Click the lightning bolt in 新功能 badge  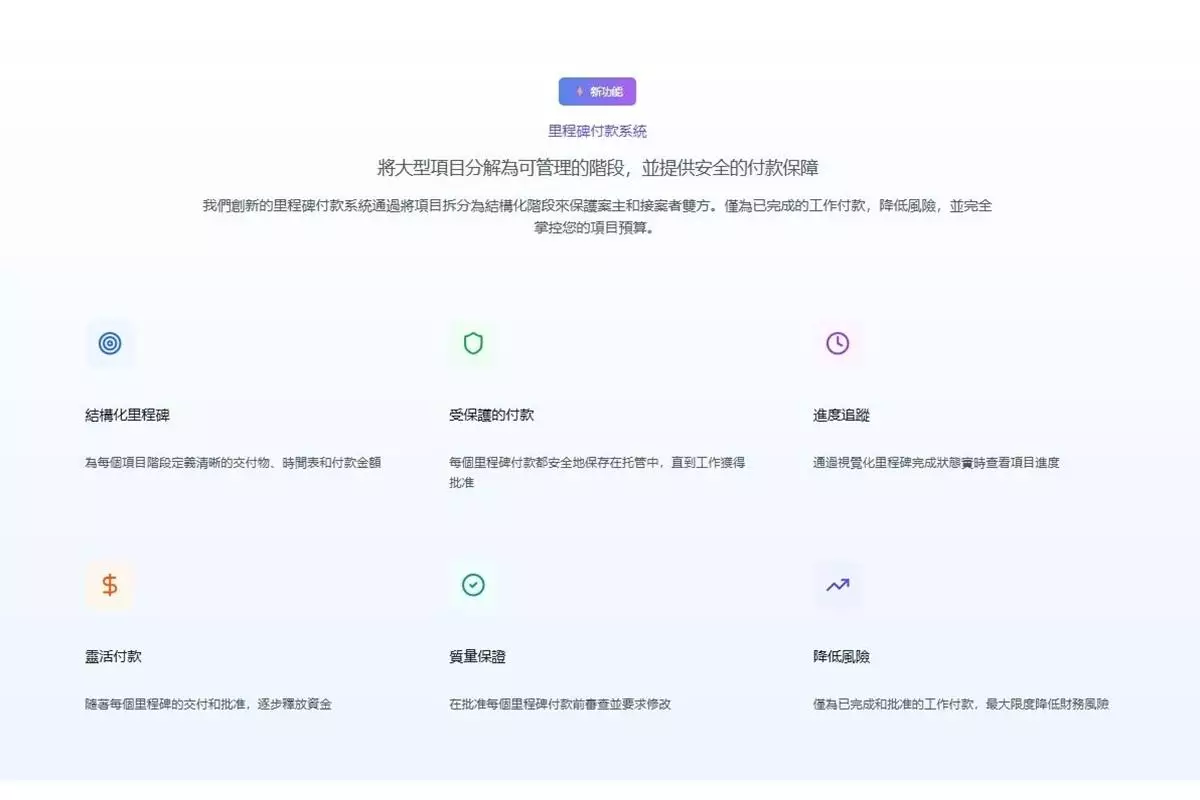579,92
